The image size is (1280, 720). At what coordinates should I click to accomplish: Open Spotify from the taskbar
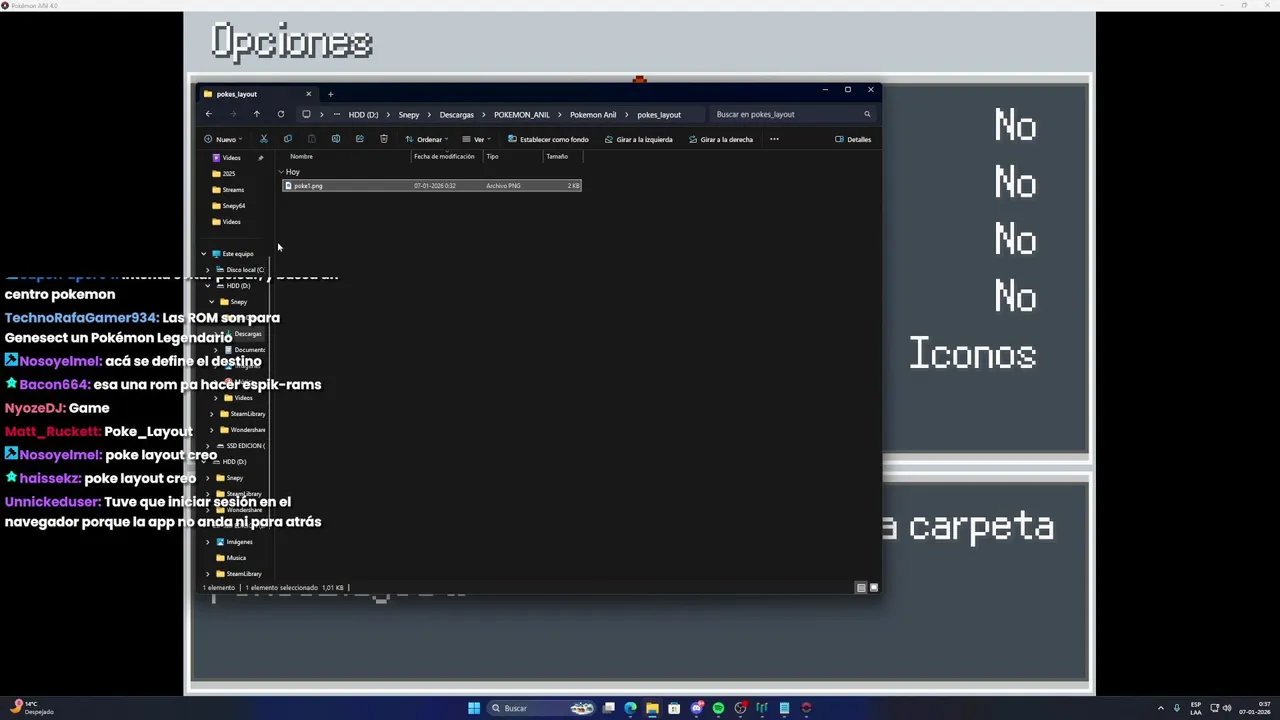(718, 708)
